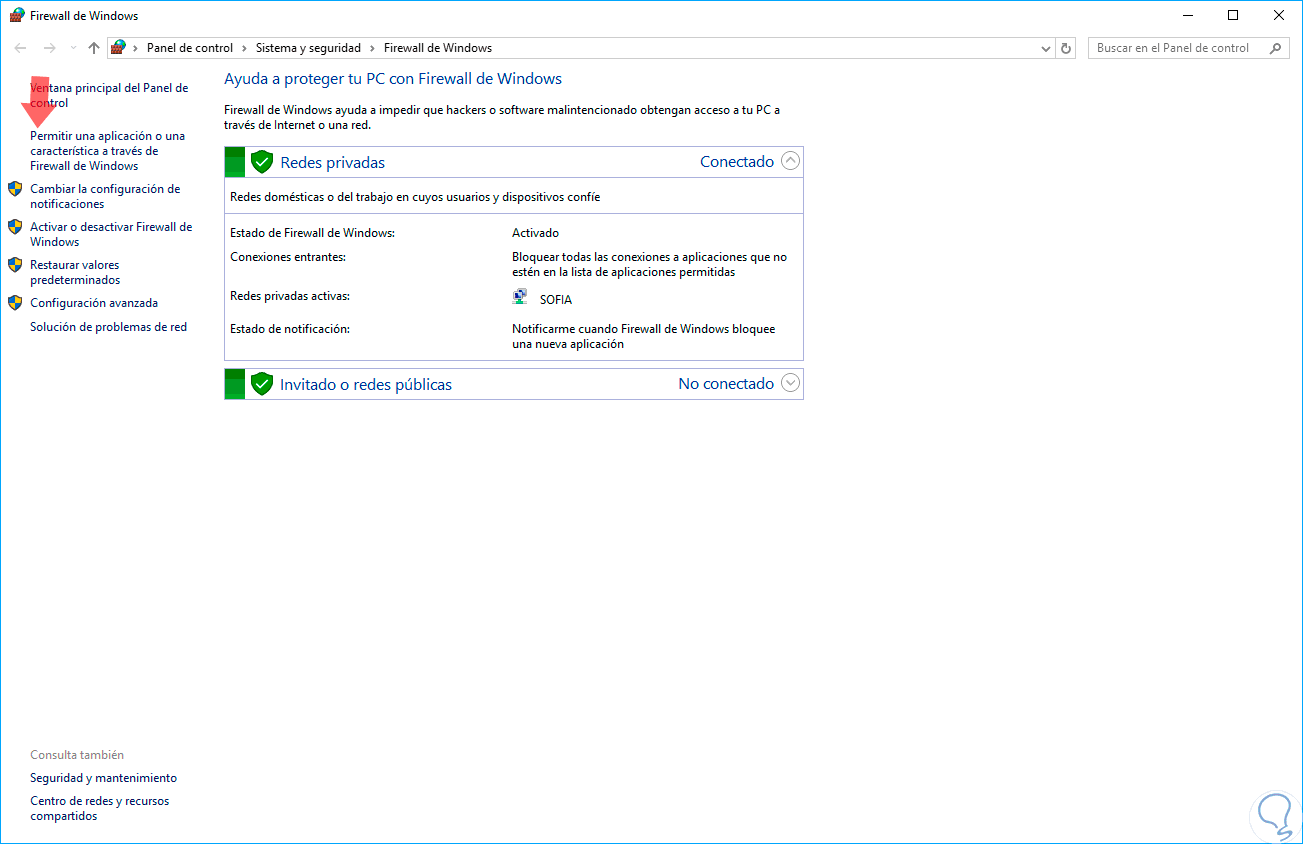Click the Back navigation arrow
Viewport: 1303px width, 844px height.
20,48
